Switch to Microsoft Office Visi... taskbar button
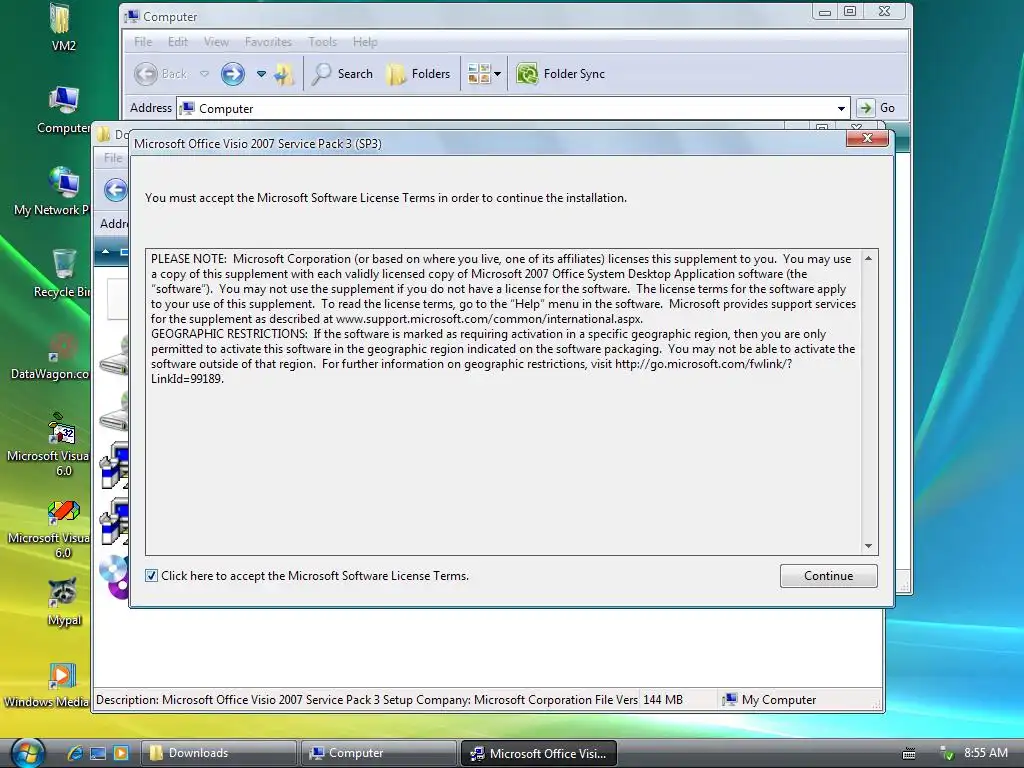 539,753
